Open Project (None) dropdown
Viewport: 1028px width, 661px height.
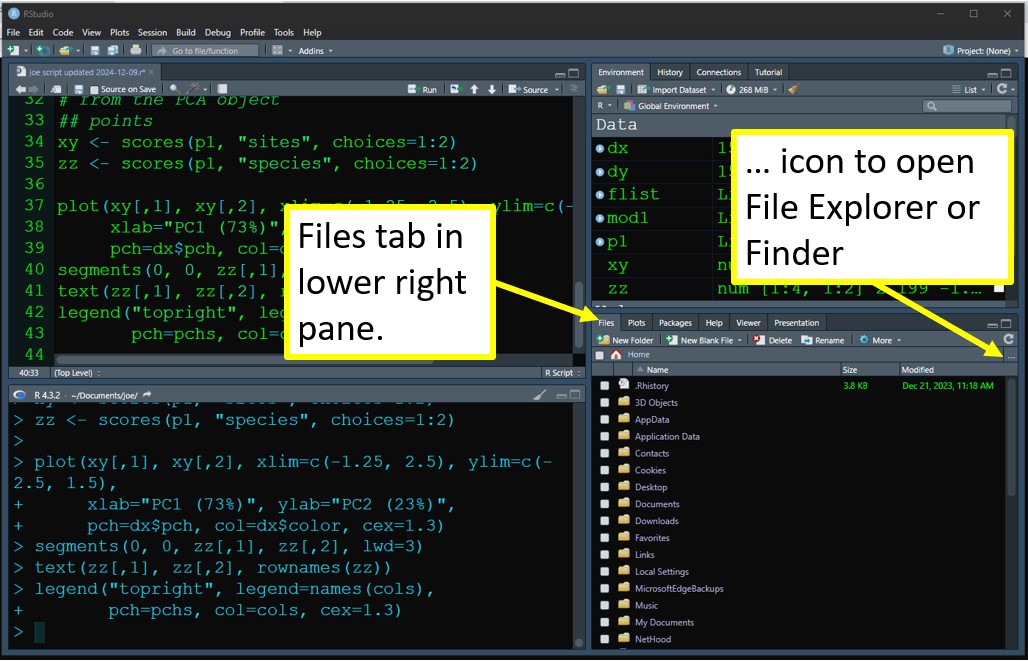(981, 50)
